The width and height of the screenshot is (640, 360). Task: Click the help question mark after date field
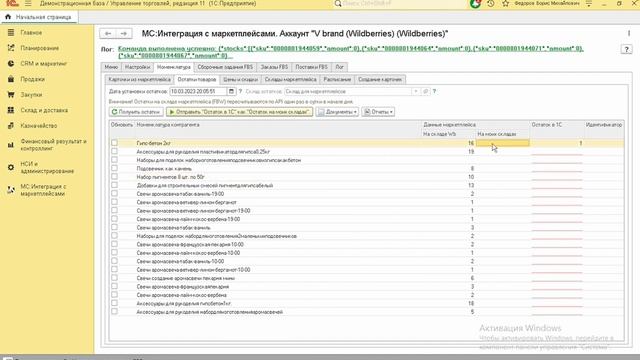(240, 91)
